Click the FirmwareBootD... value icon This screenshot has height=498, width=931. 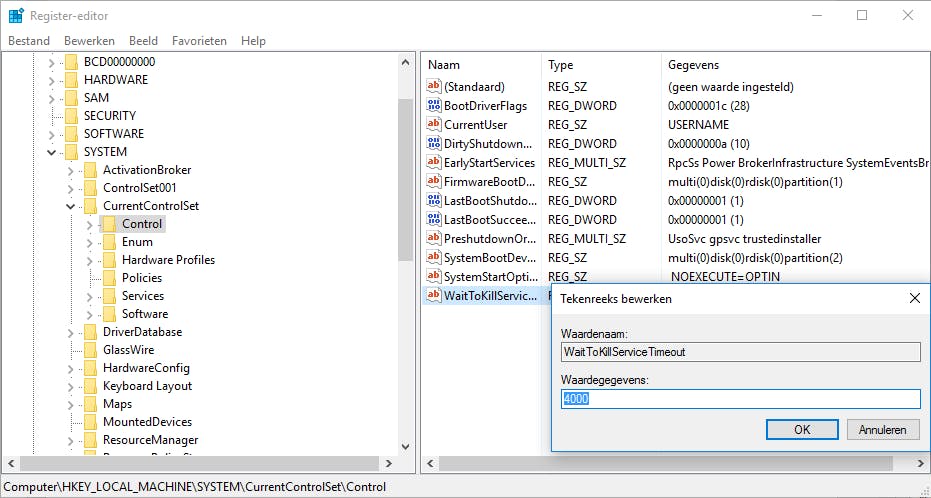(434, 182)
